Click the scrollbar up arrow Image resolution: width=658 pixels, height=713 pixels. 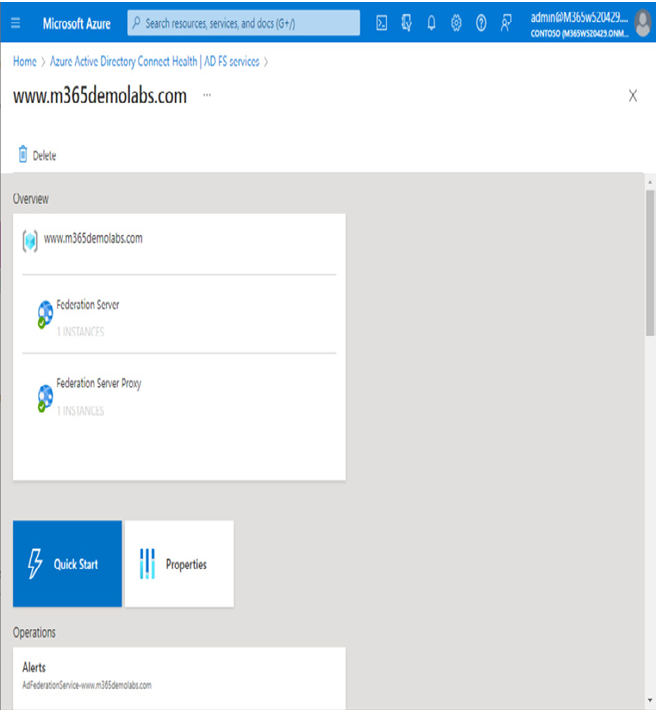click(650, 182)
